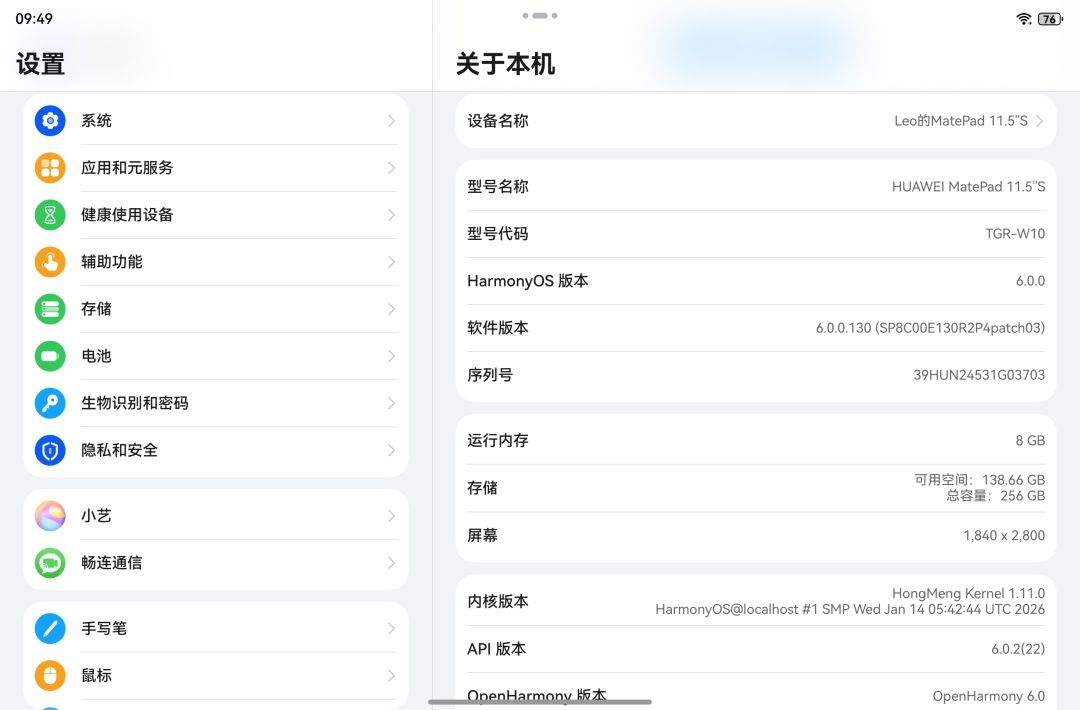Open 畅连通信 row chevron
This screenshot has width=1080, height=710.
(x=391, y=563)
